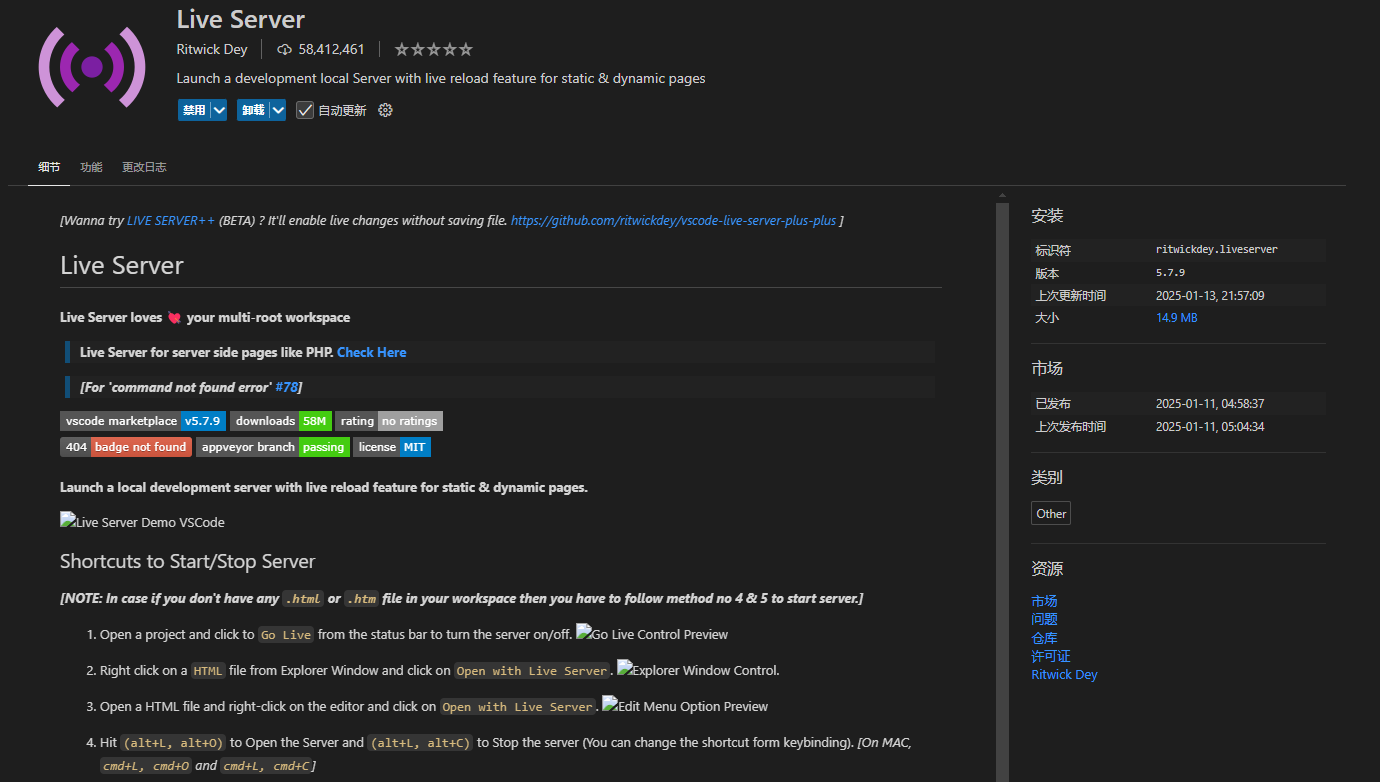Click the Go Live Control Preview image
Screen dimensions: 1380x782
pos(652,634)
